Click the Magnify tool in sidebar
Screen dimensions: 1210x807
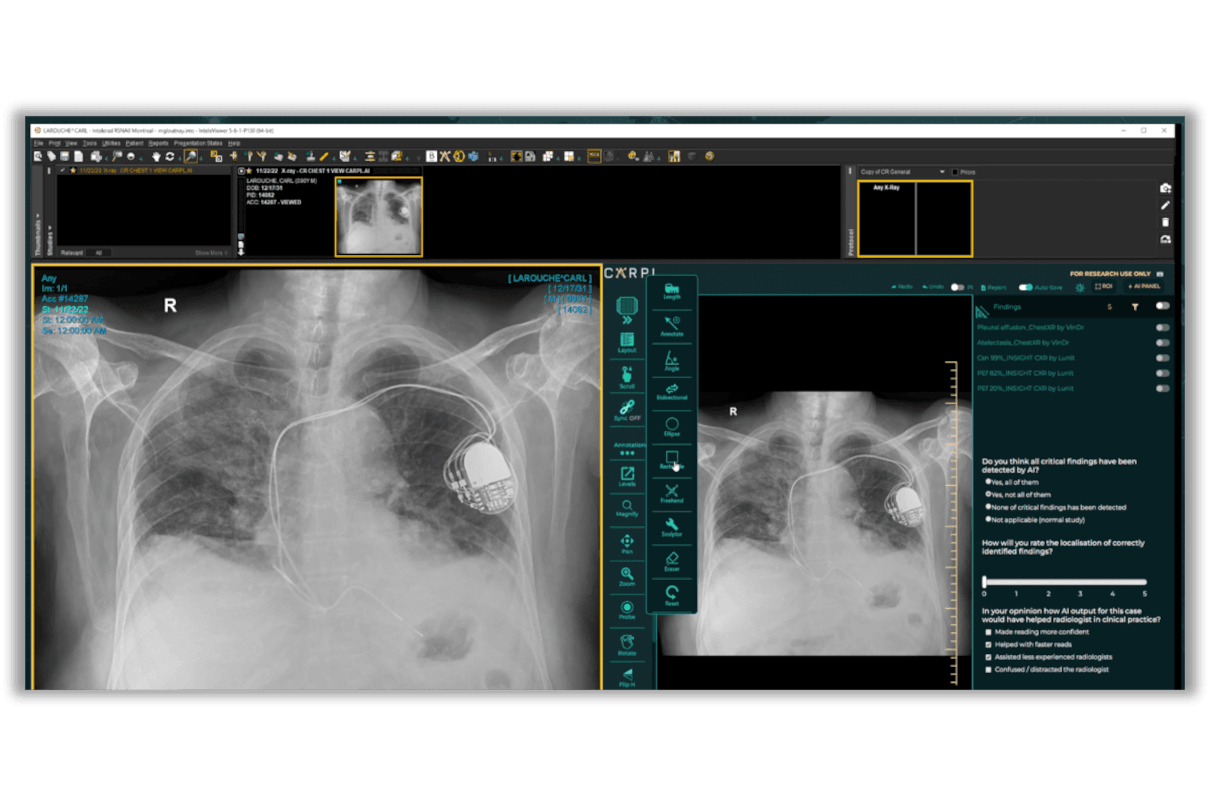[x=627, y=508]
